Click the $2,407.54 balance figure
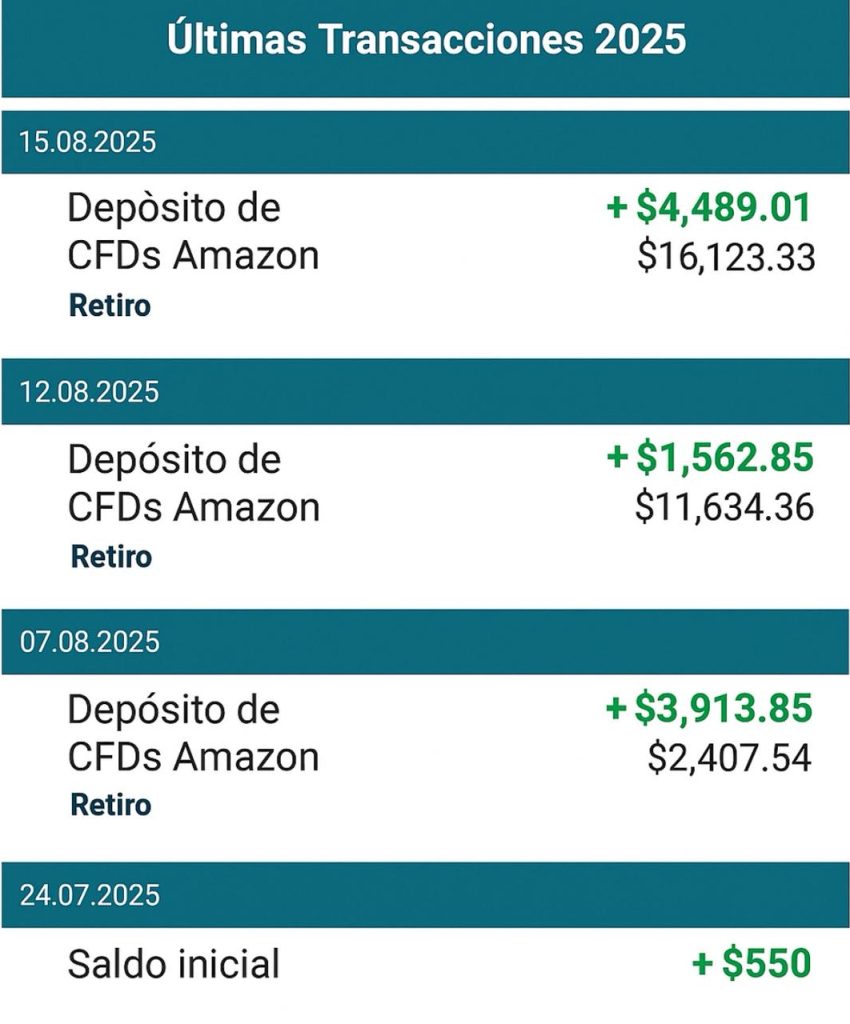This screenshot has width=850, height=1024. coord(729,757)
